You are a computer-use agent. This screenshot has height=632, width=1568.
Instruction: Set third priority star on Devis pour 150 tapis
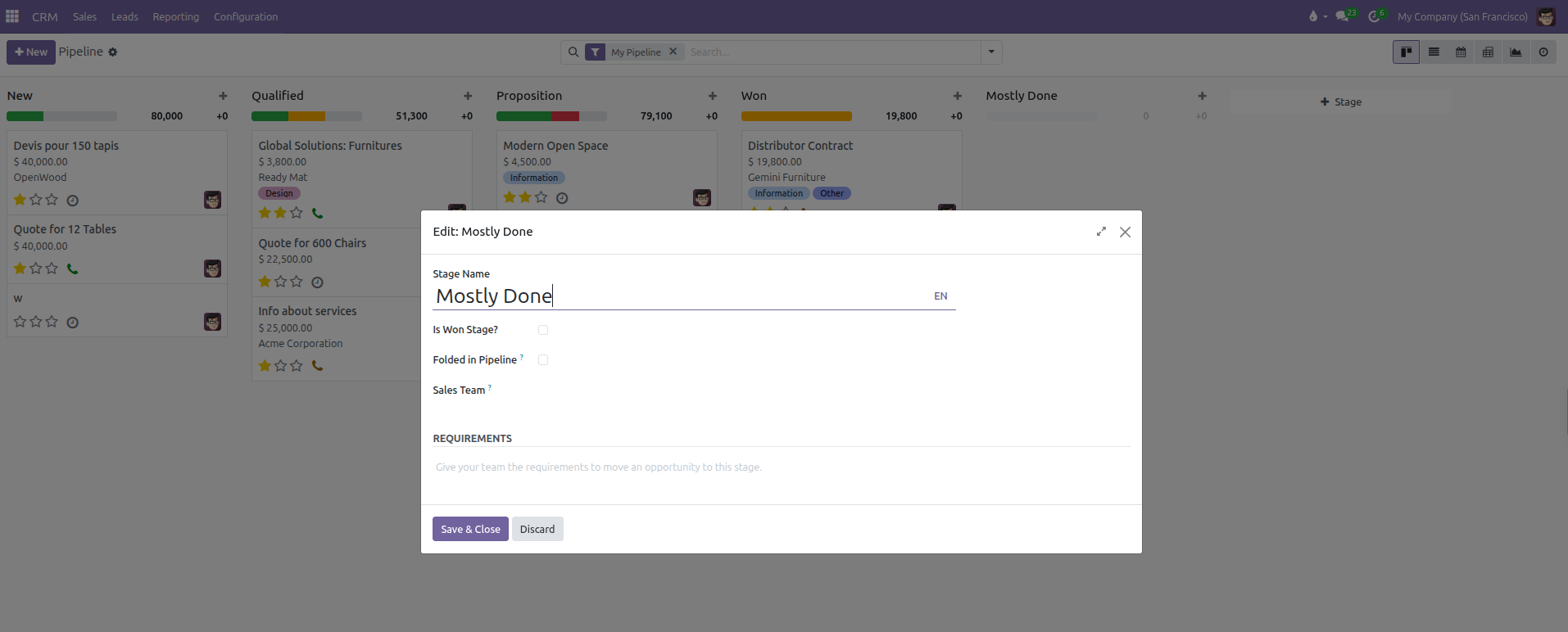coord(52,200)
